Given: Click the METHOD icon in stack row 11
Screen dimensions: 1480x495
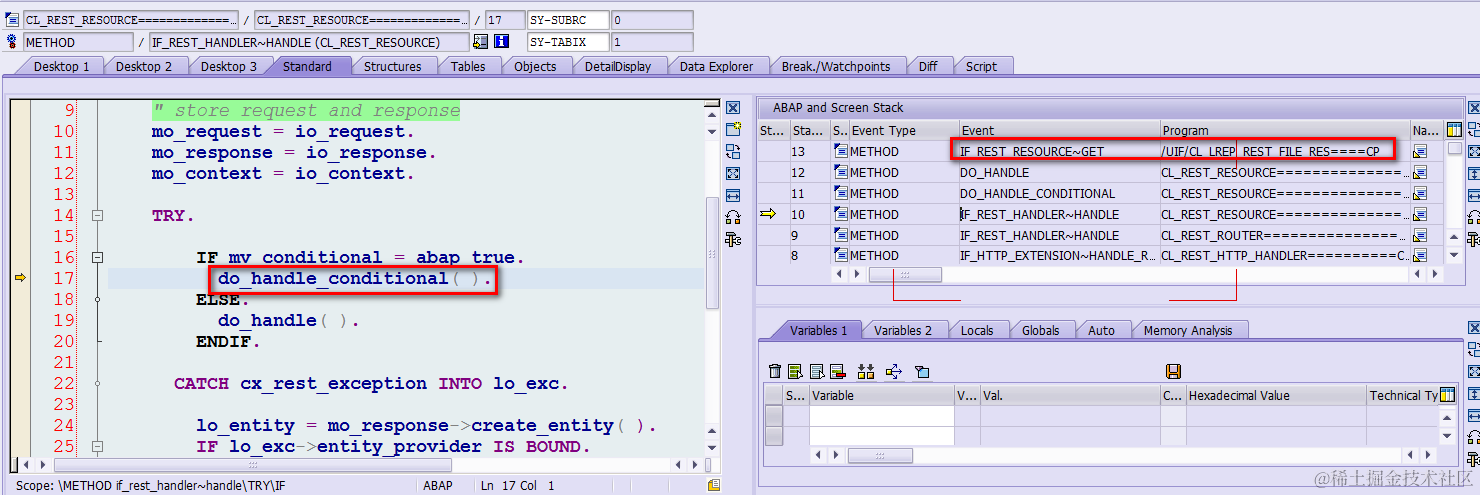Looking at the screenshot, I should 840,193.
